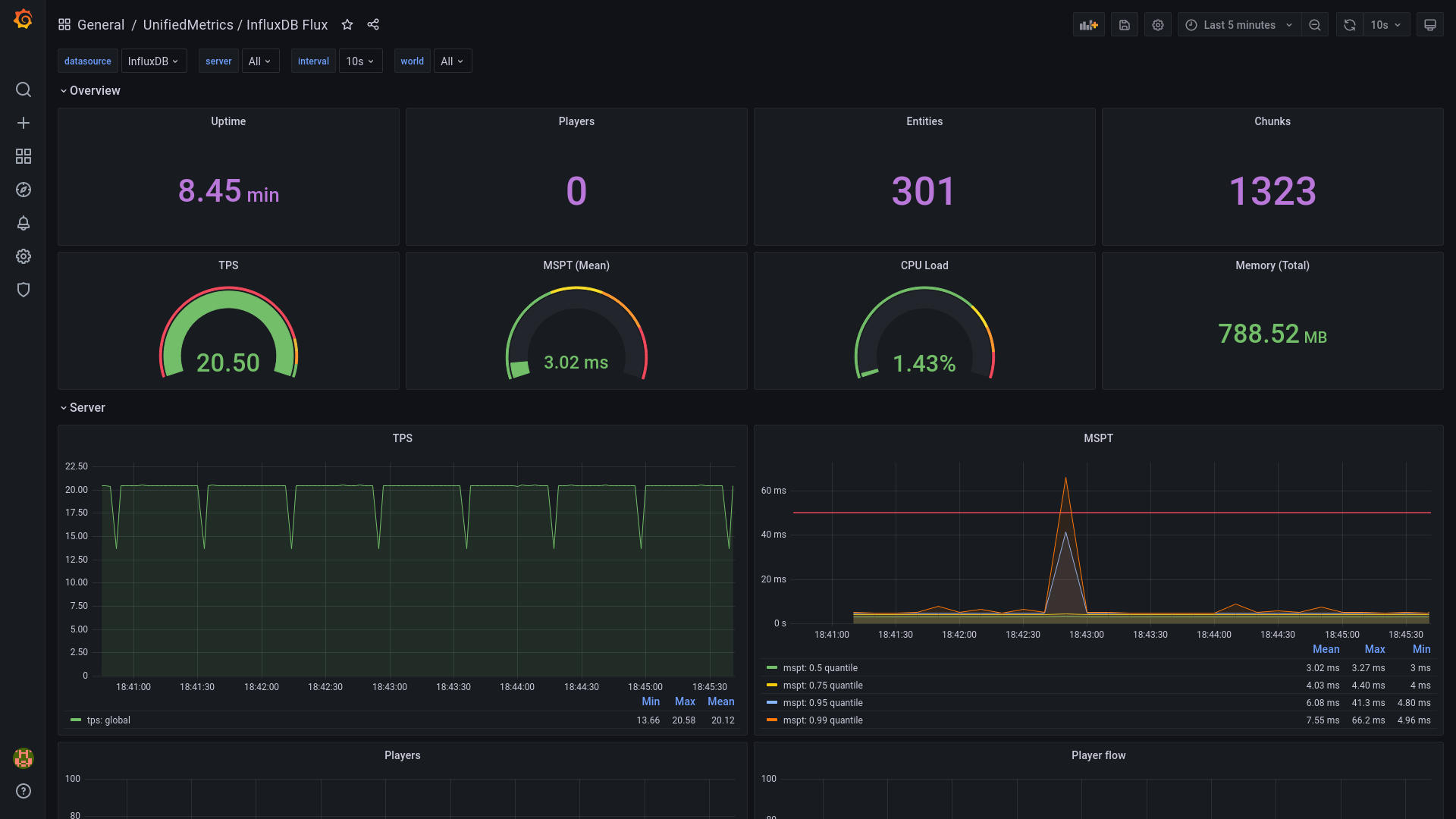Sort MSPT legend by Max column

[x=1374, y=649]
